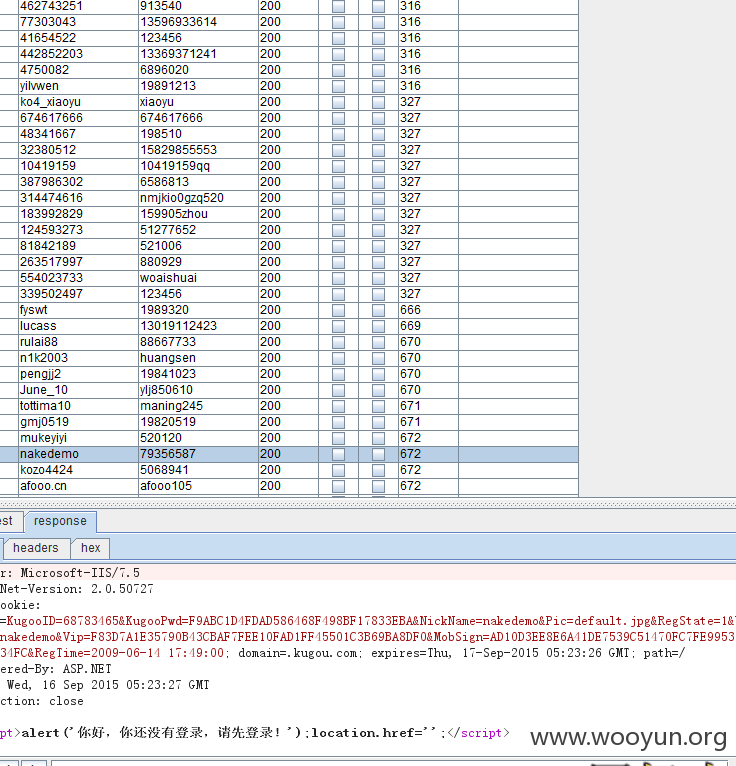Tick the first checkbox in nakedemo row

click(338, 454)
